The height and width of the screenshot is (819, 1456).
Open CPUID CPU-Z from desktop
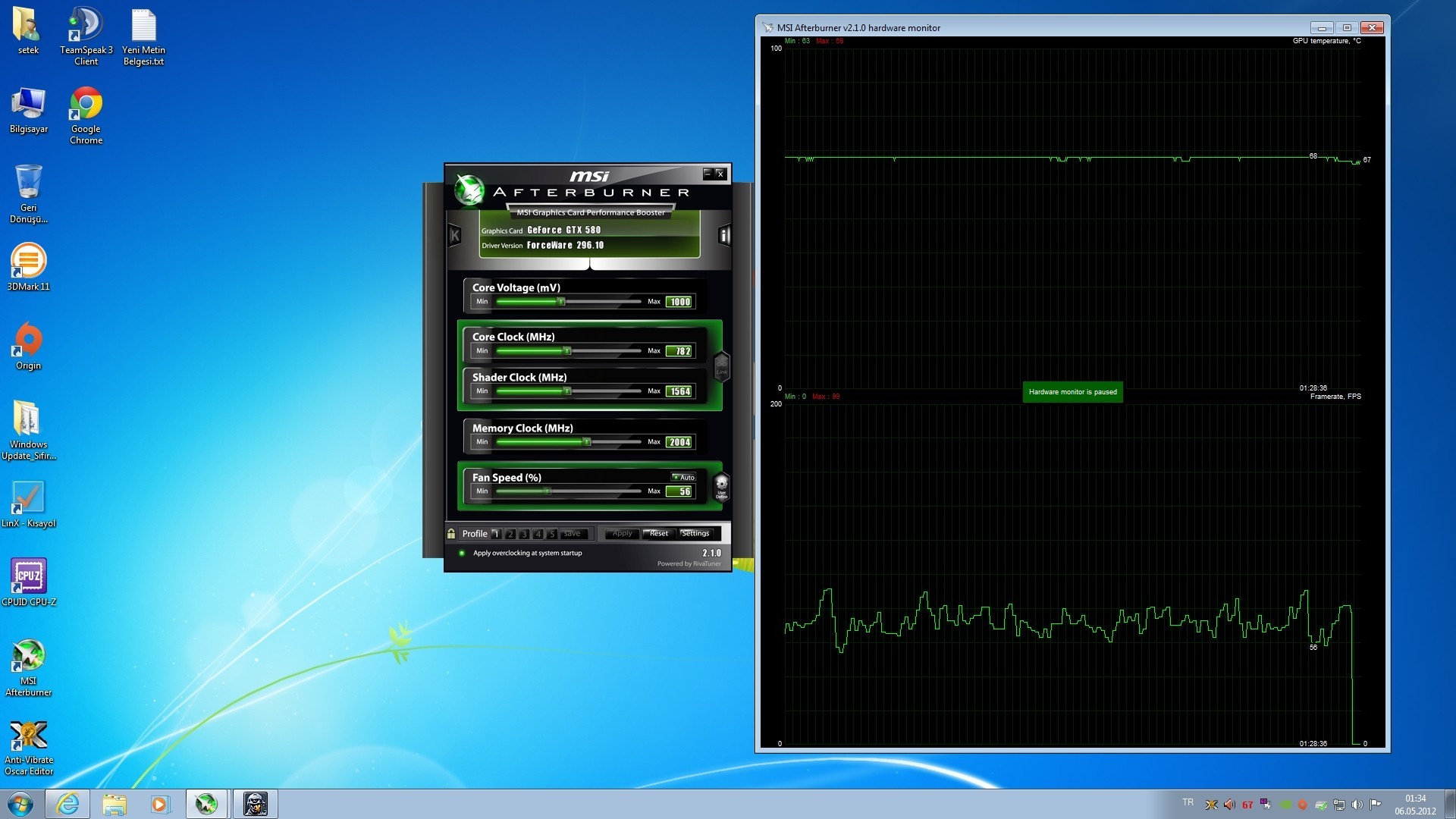[28, 582]
